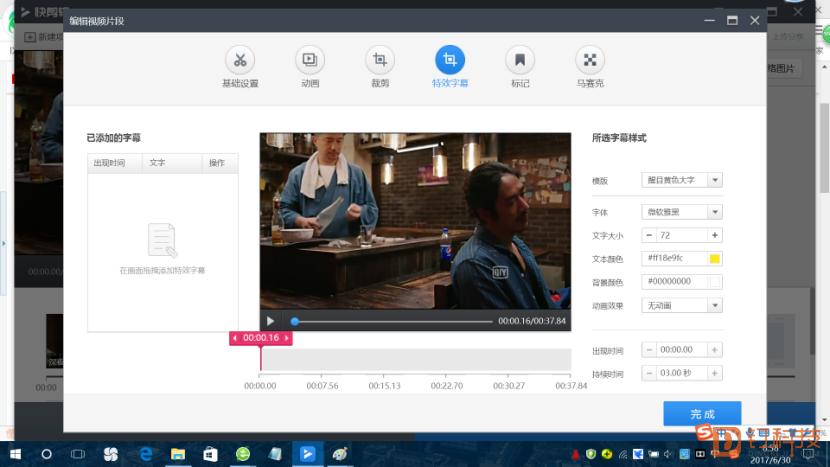830x467 pixels.
Task: Increase 持续时间 with plus button
Action: point(715,373)
